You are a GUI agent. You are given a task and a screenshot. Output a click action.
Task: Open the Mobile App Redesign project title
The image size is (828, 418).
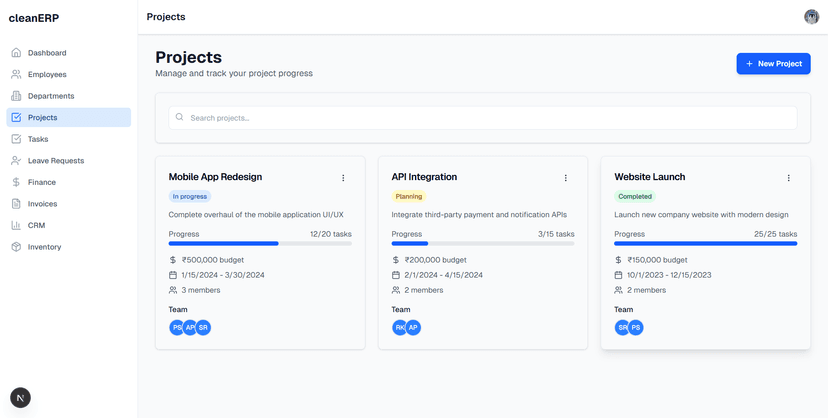coord(215,177)
